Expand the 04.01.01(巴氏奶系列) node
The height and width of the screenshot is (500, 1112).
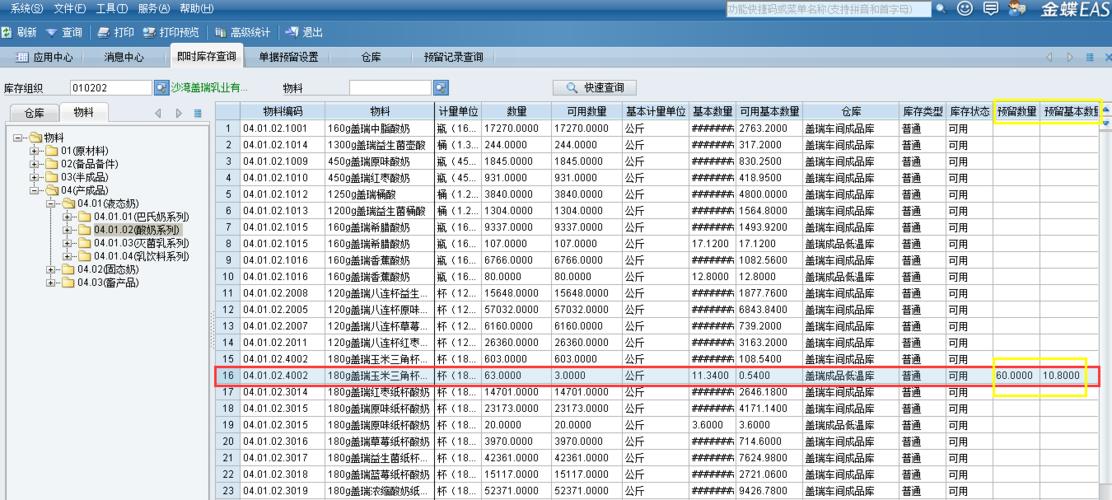67,217
